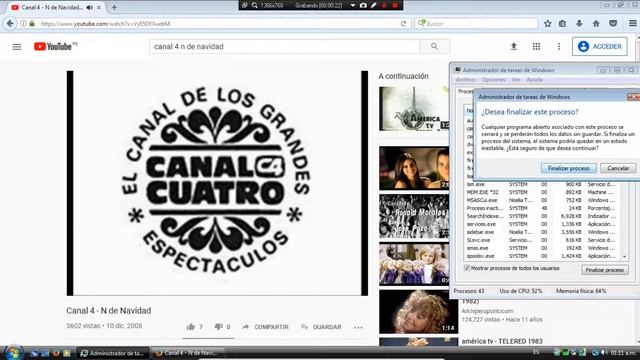Click the recorder zoom magnifier icon

pos(255,5)
